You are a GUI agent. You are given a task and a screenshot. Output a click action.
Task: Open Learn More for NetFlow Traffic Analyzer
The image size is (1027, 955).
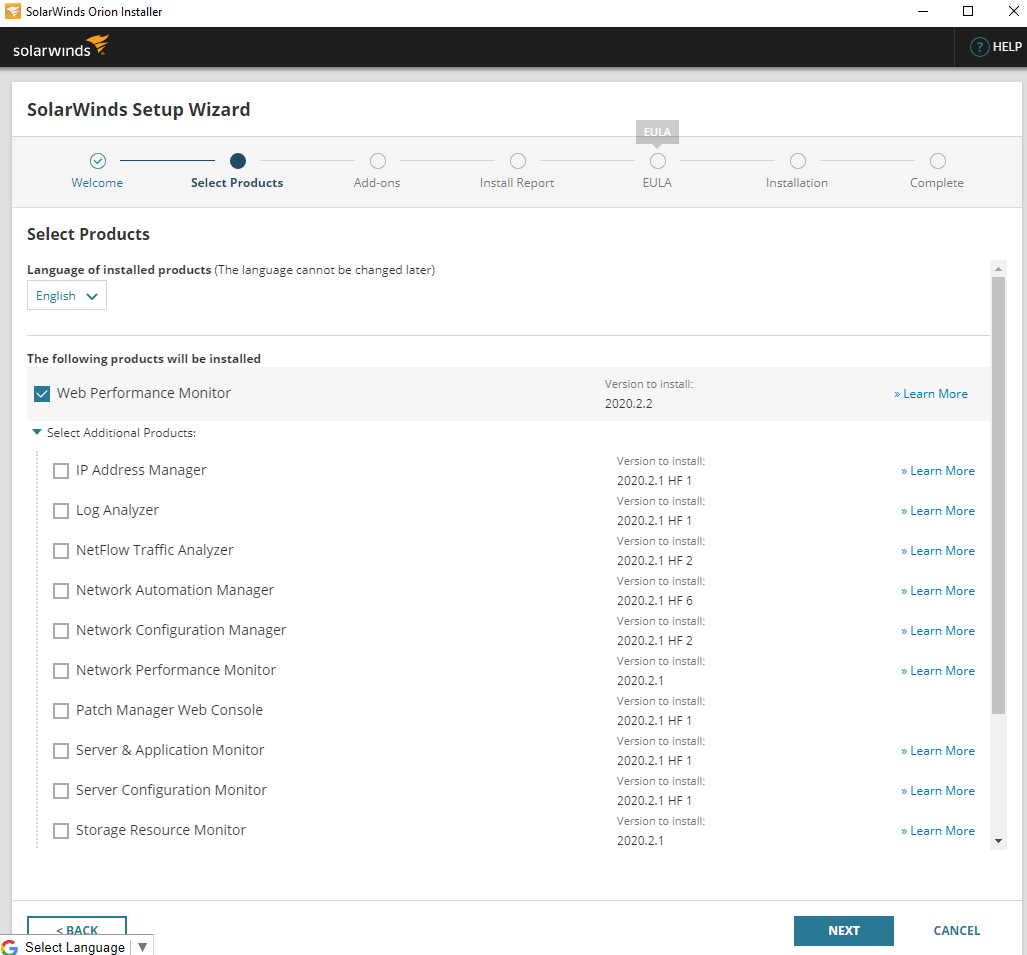click(x=938, y=551)
